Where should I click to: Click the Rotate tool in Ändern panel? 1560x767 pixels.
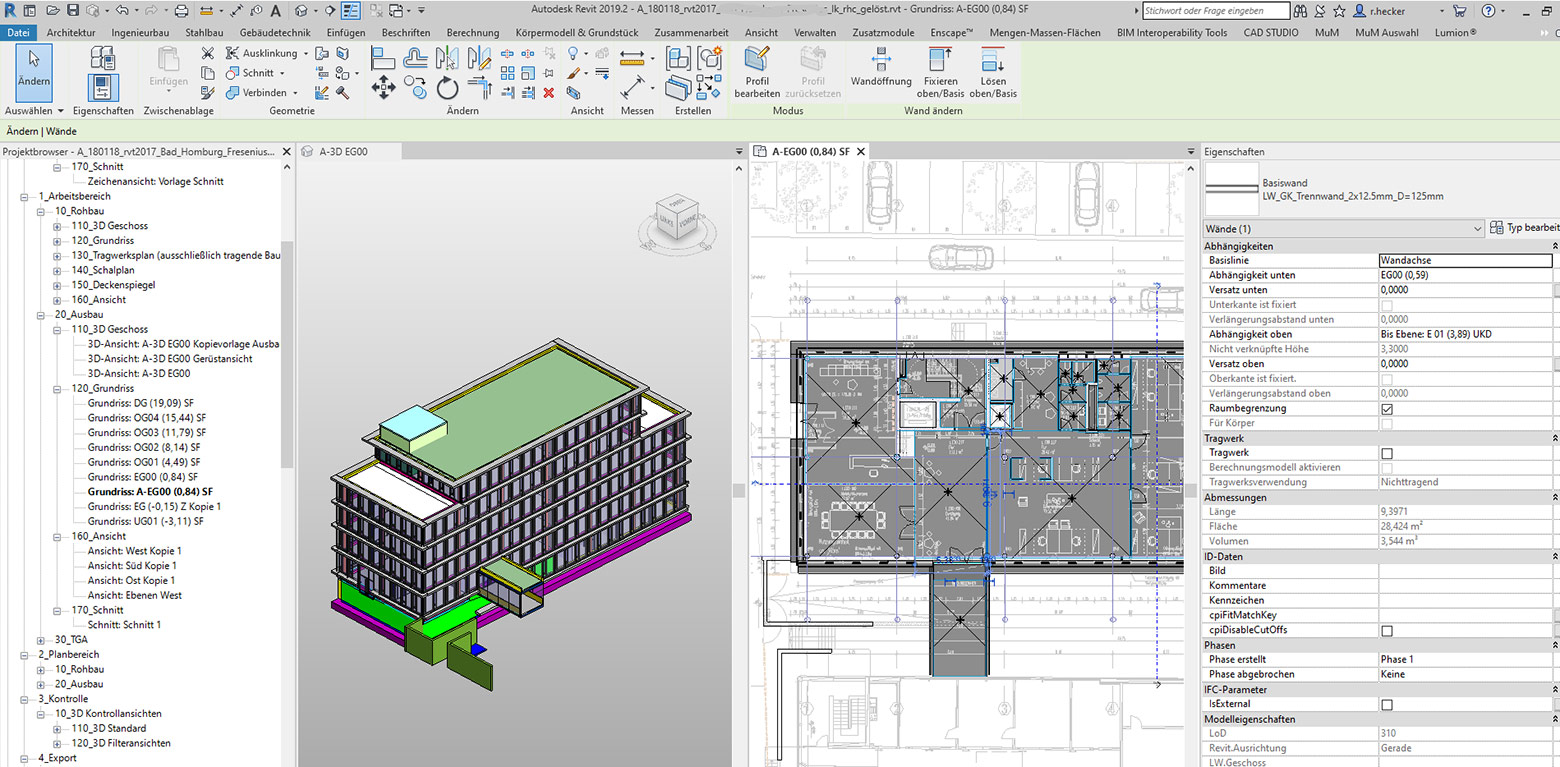pyautogui.click(x=447, y=89)
